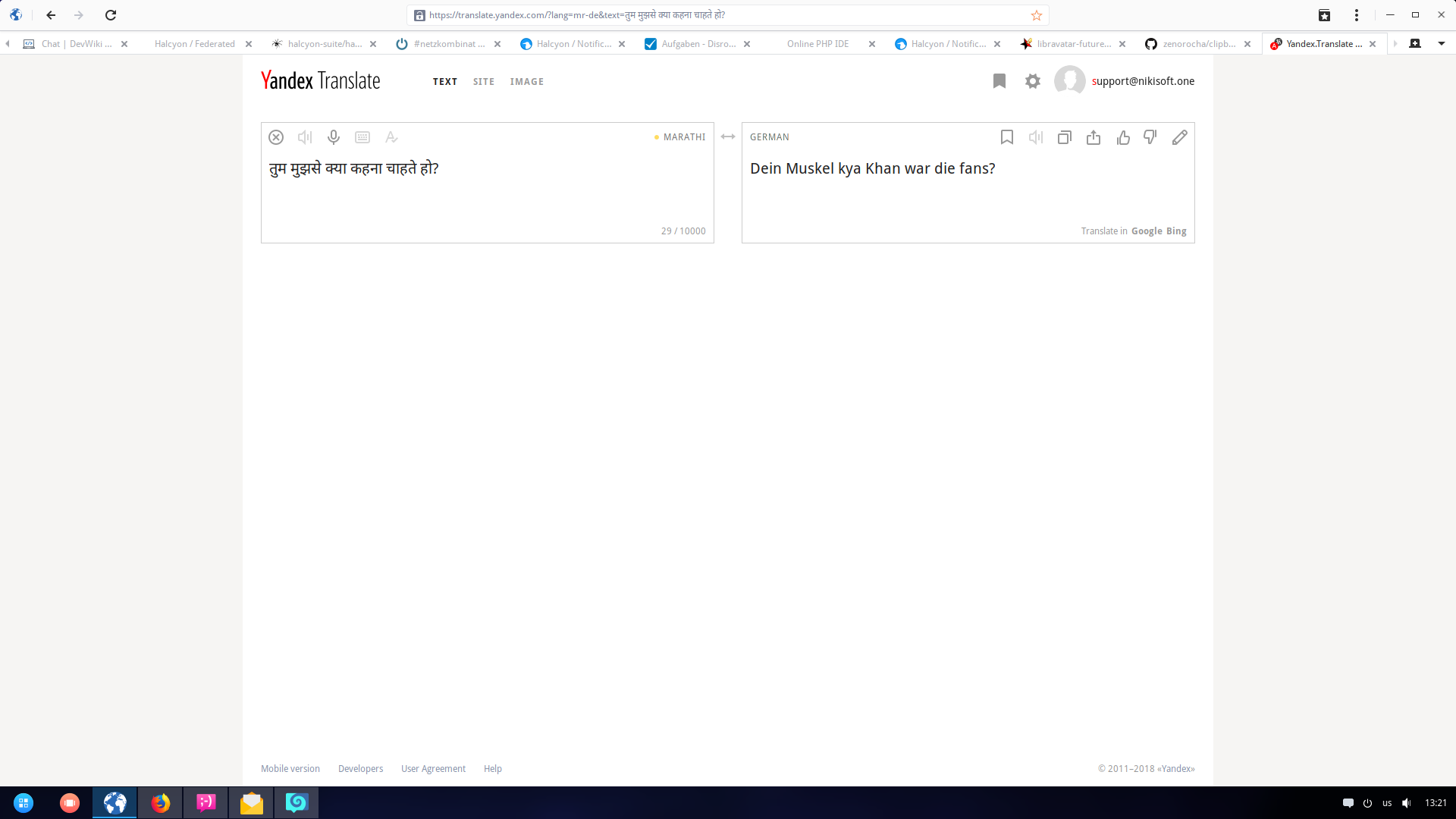Click inside the Marathi source text area
Screen dimensions: 1456x819
[x=485, y=190]
